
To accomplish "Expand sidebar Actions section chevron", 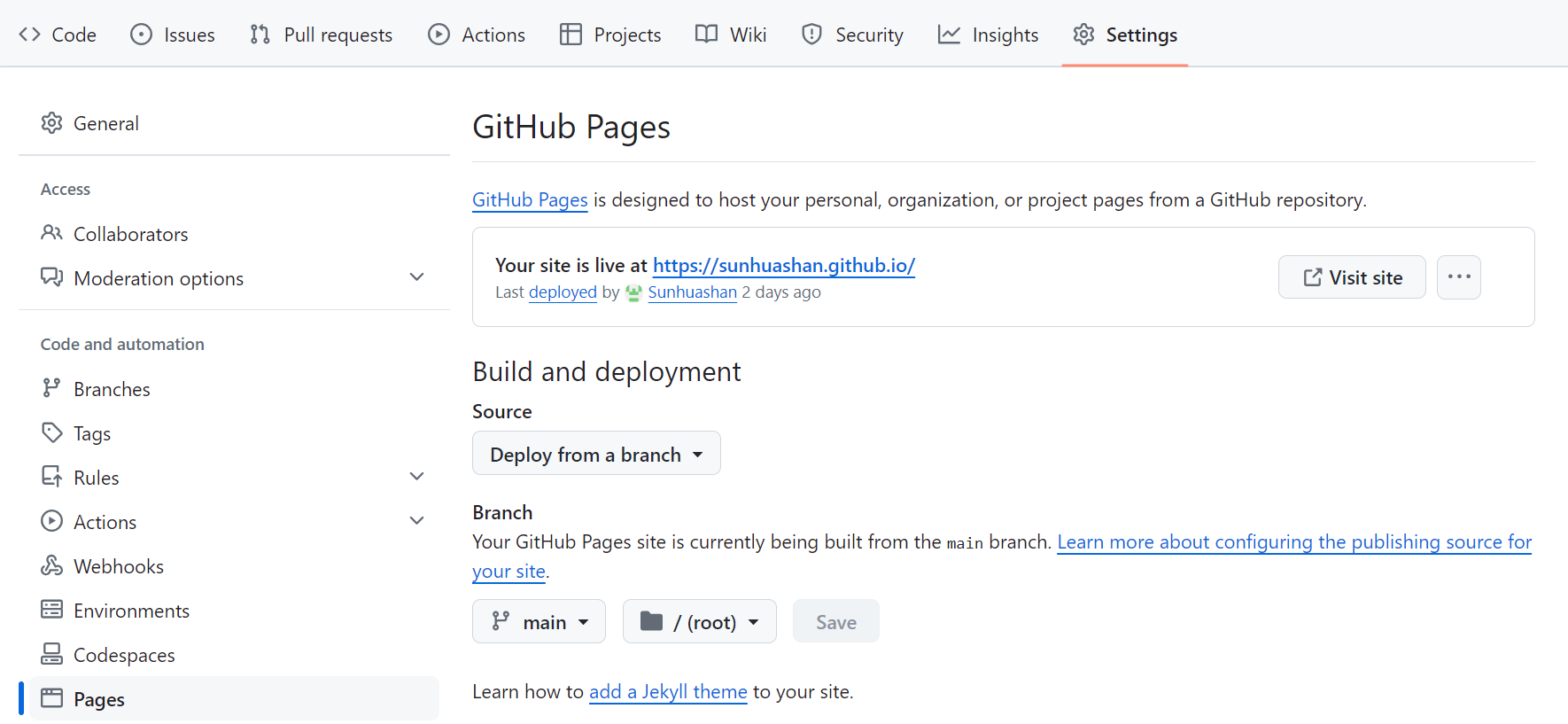I will [416, 521].
